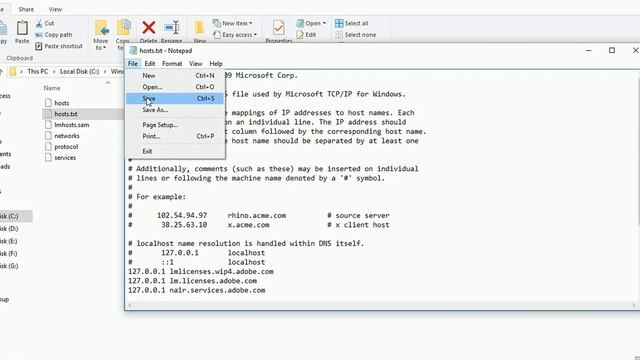Click the services file icon

click(x=48, y=158)
